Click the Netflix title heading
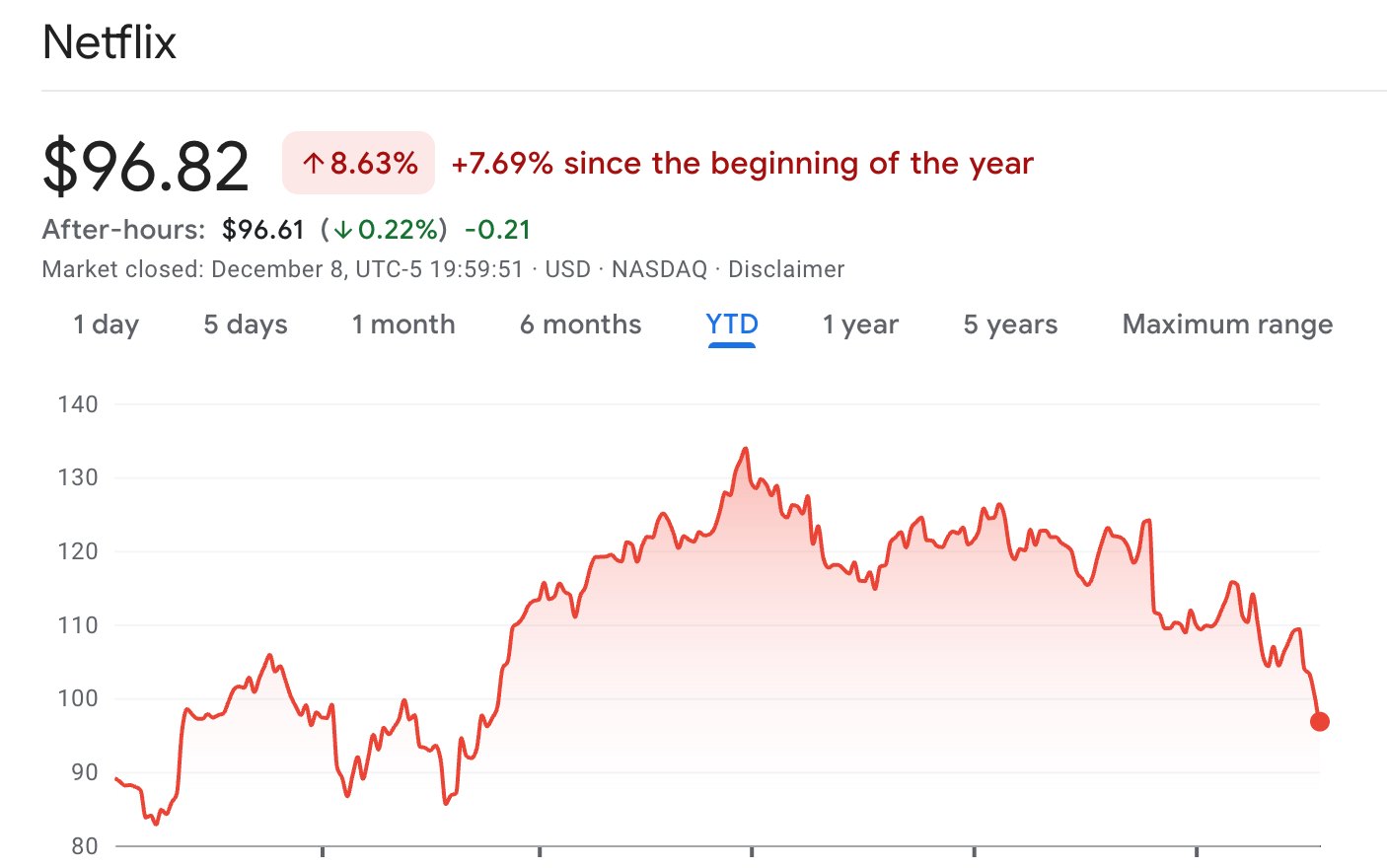Viewport: 1387px width, 868px height. pos(109,42)
